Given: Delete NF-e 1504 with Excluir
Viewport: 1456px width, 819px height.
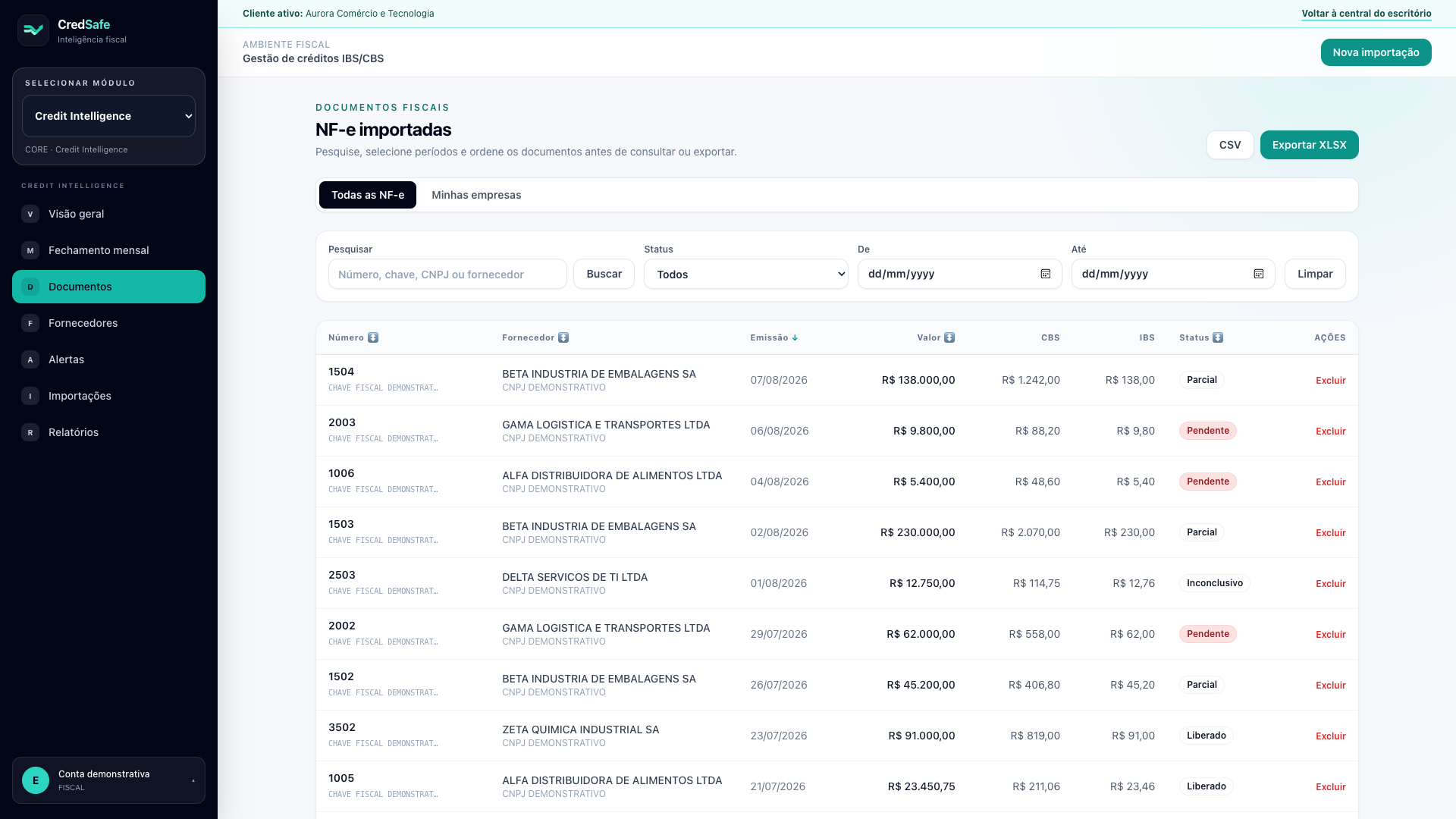Looking at the screenshot, I should [x=1330, y=381].
